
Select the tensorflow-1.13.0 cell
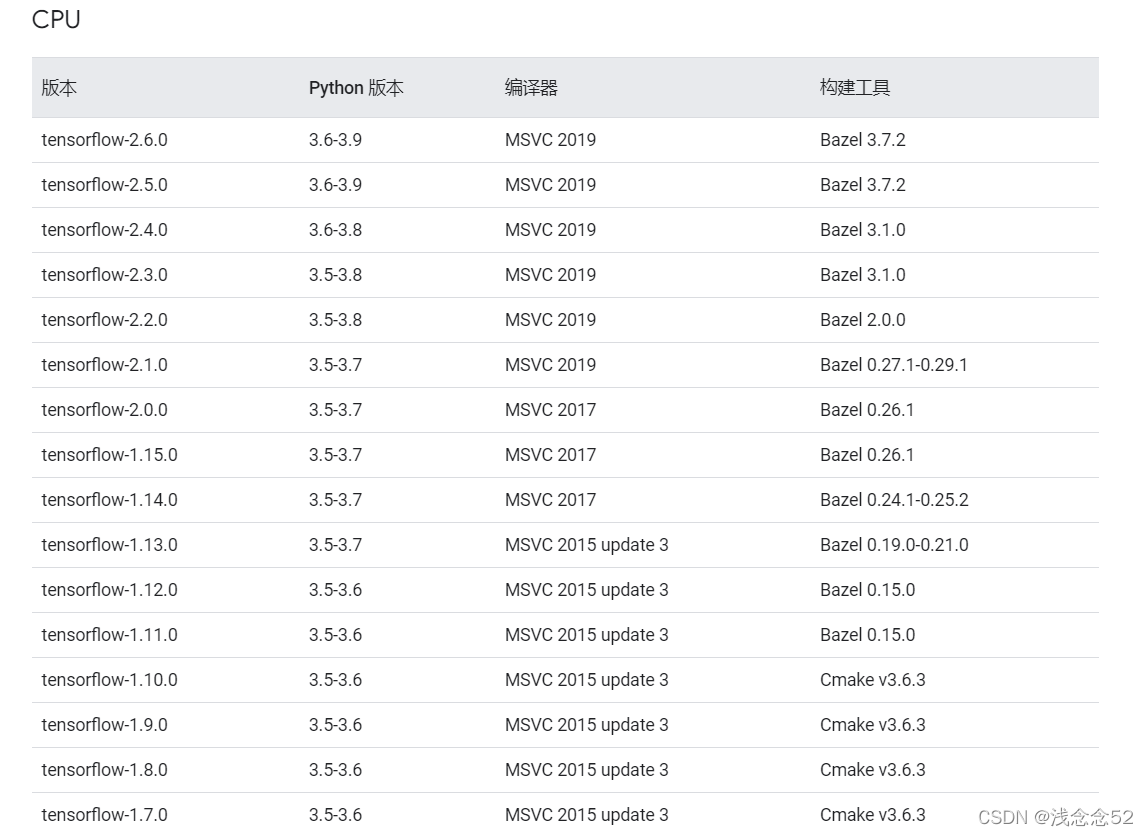coord(110,545)
